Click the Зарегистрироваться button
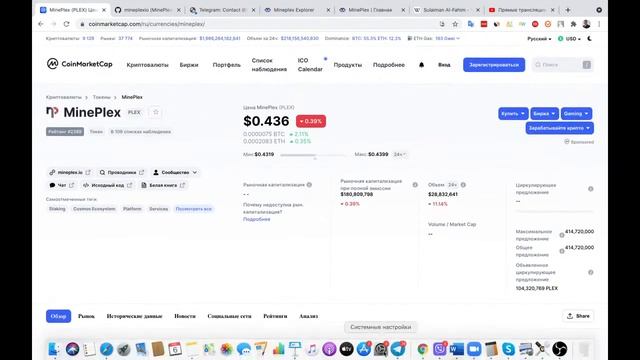Viewport: 640px width, 360px height. pos(494,64)
